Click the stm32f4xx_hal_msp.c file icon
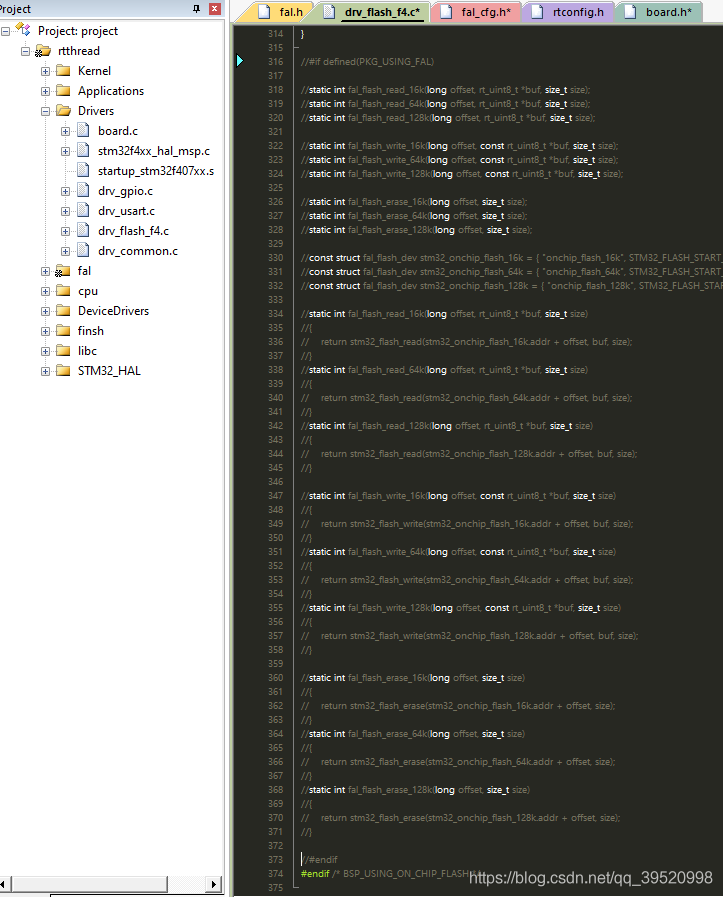 83,150
